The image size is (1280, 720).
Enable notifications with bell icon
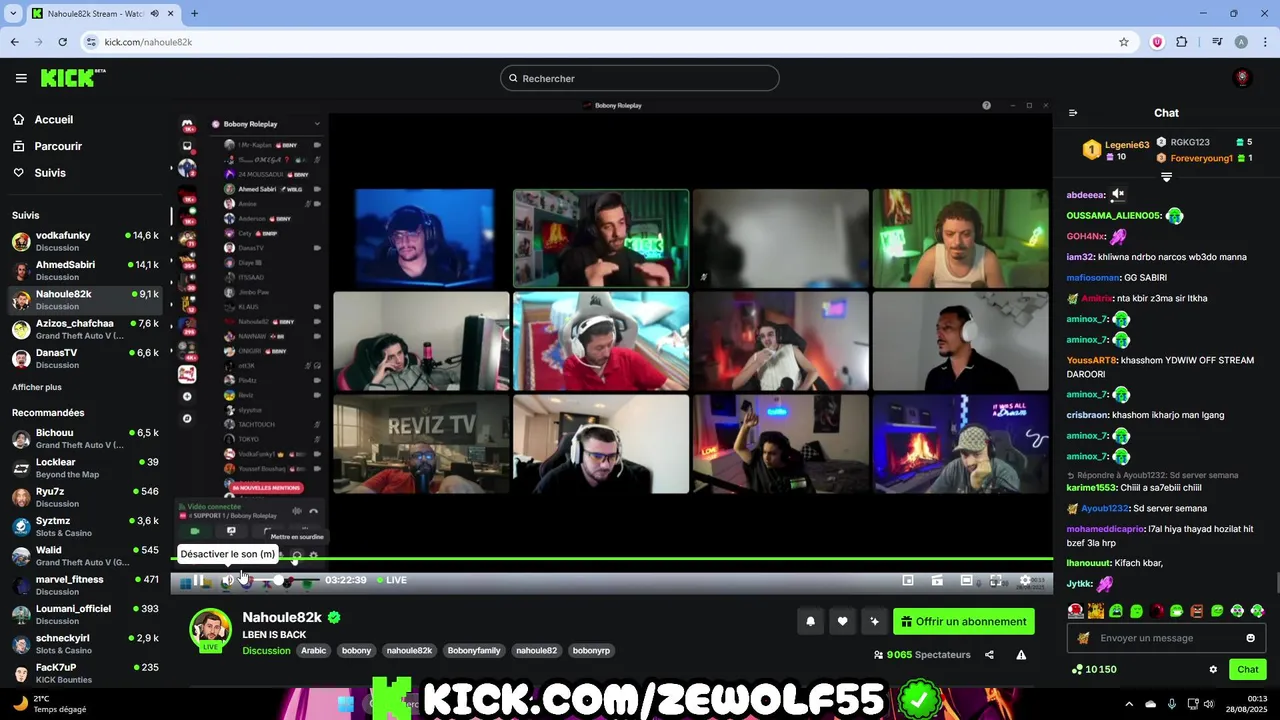[x=810, y=622]
